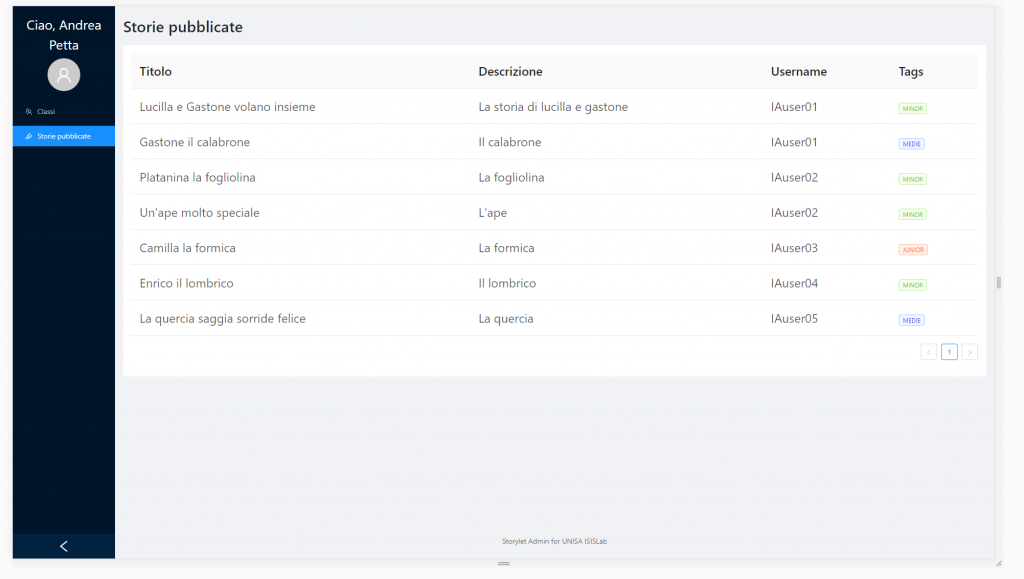
Task: Click the MEDIE tag for La quercia row
Action: 911,320
